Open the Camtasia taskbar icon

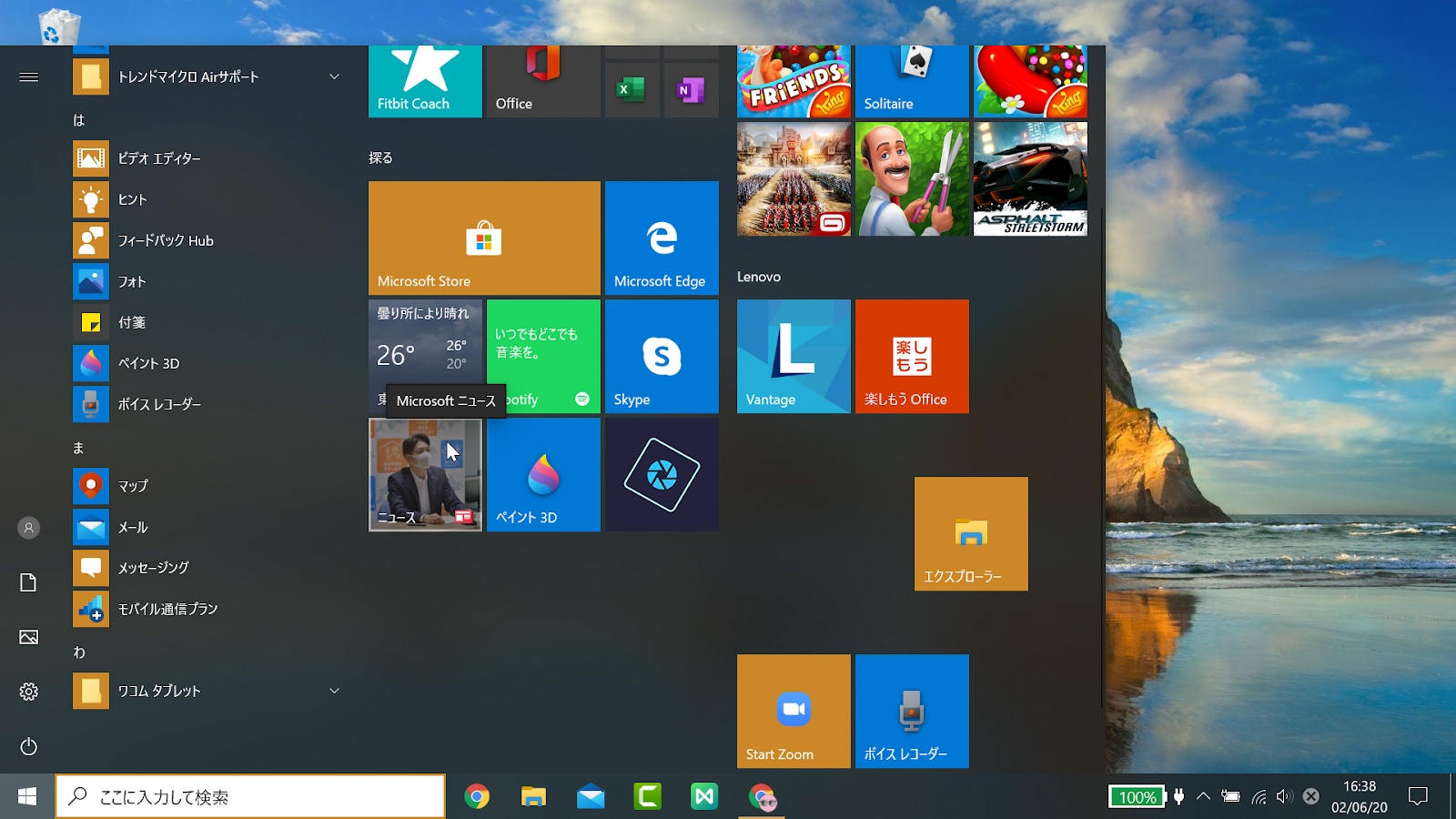click(x=648, y=797)
